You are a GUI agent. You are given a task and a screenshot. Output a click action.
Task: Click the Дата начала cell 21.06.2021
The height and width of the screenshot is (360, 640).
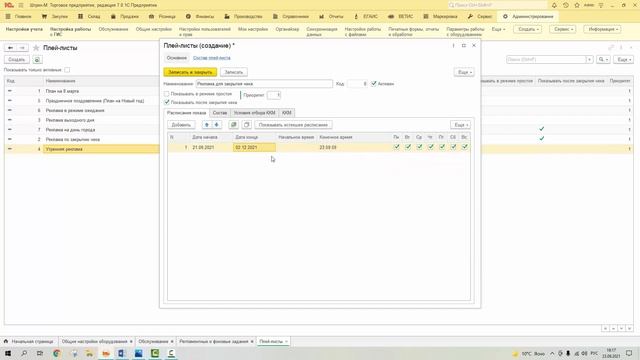pyautogui.click(x=211, y=147)
